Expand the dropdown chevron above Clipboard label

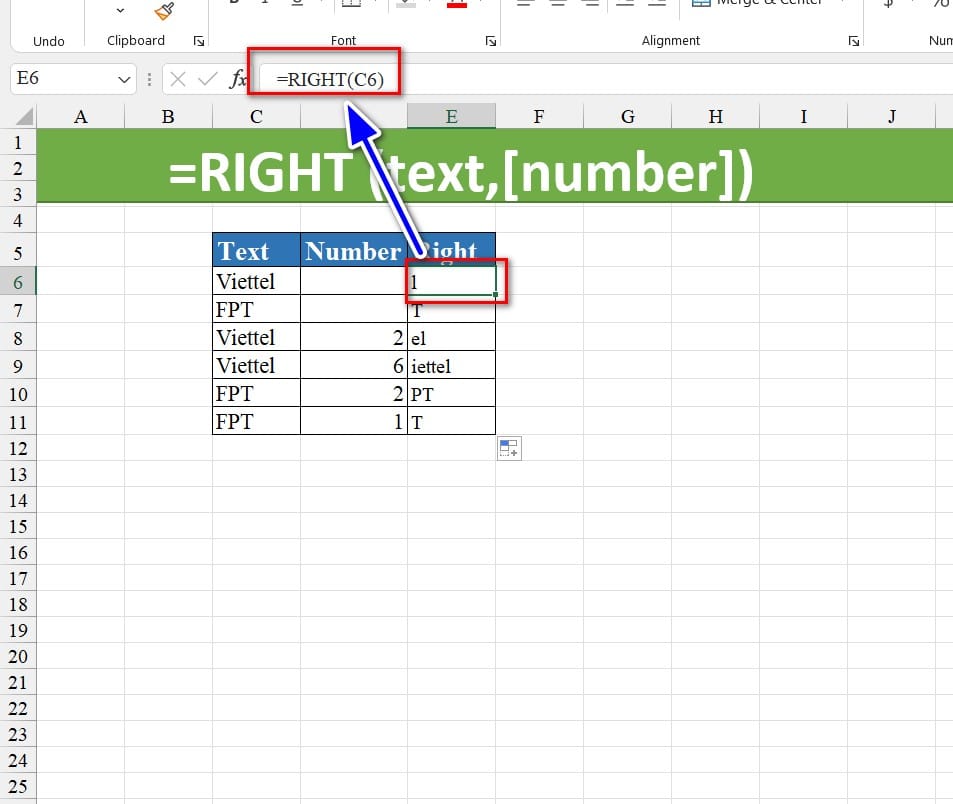[x=121, y=10]
